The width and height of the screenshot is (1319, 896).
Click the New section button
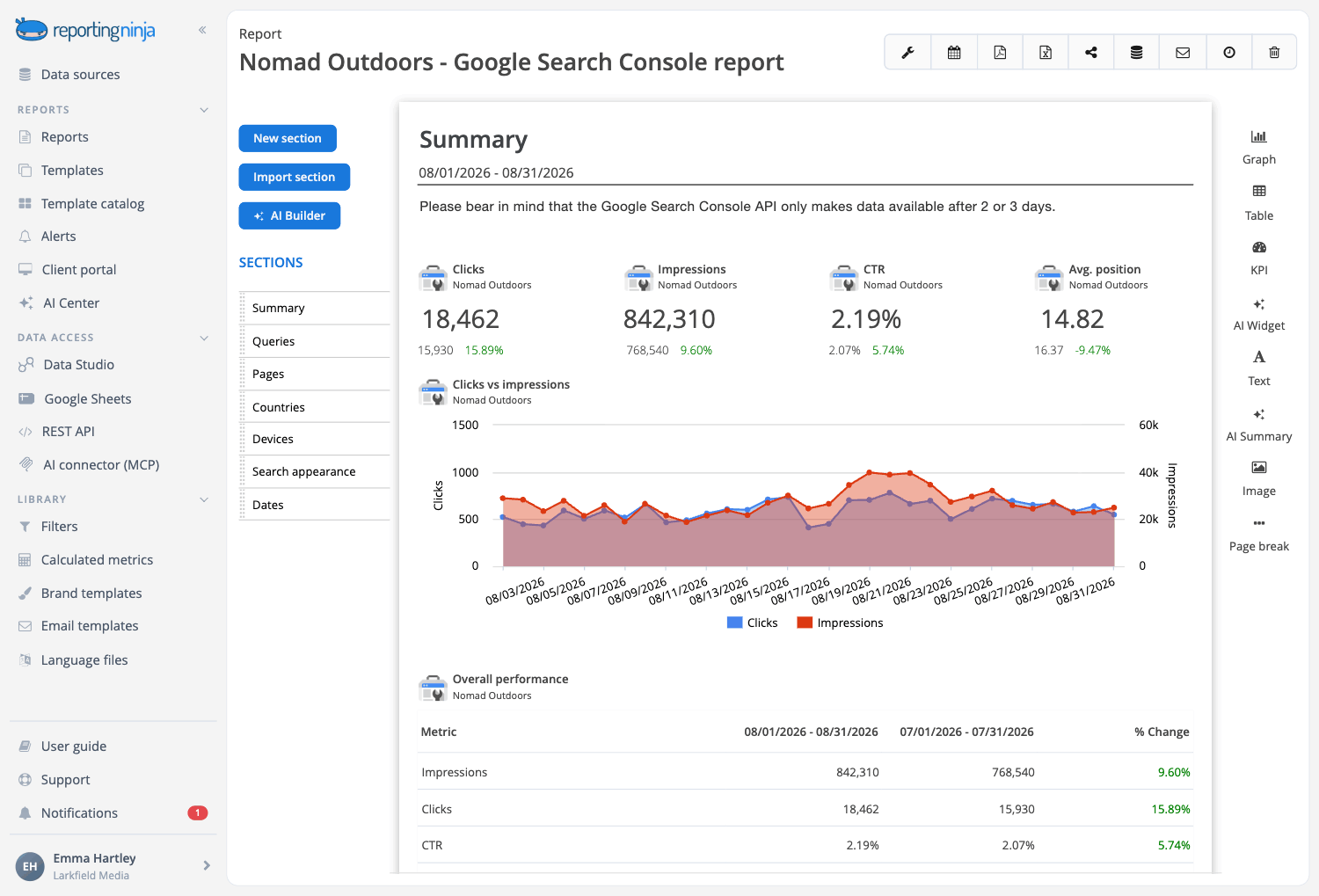[288, 138]
